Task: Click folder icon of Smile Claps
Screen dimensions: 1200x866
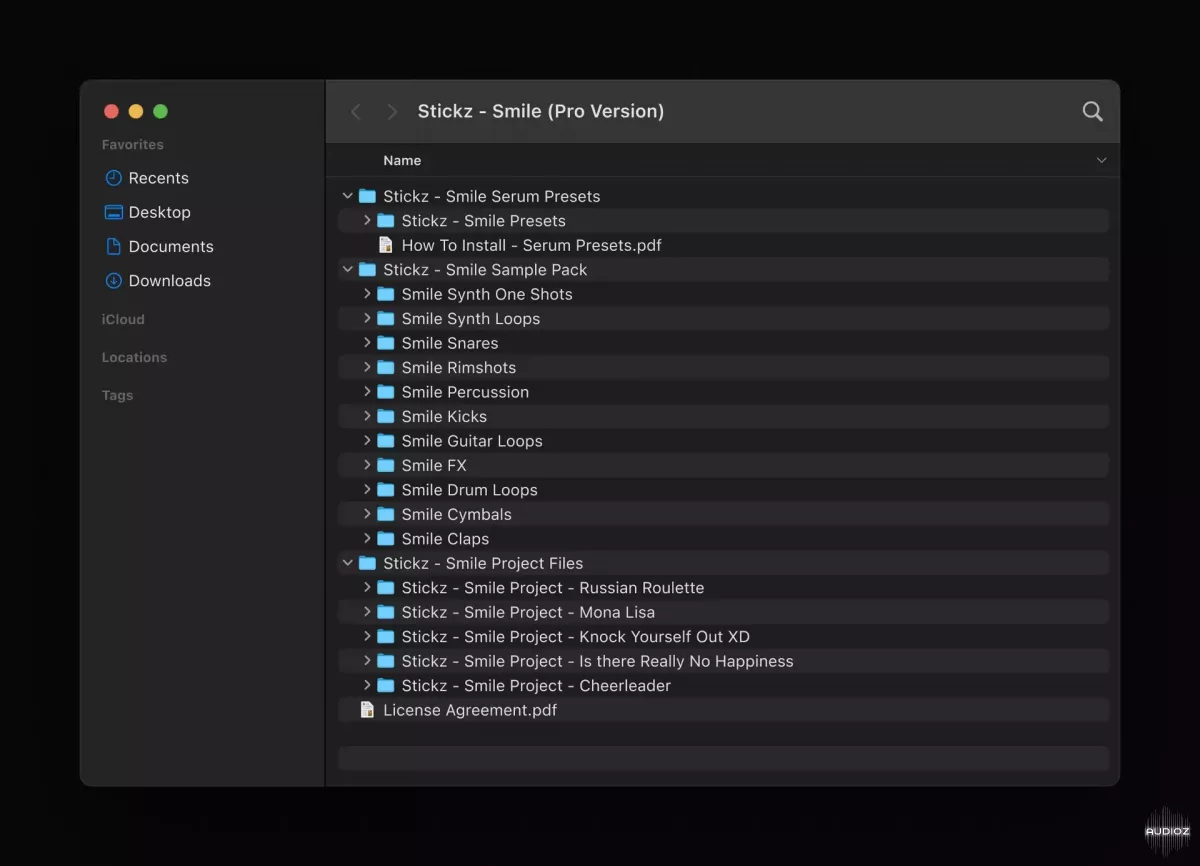Action: point(386,539)
